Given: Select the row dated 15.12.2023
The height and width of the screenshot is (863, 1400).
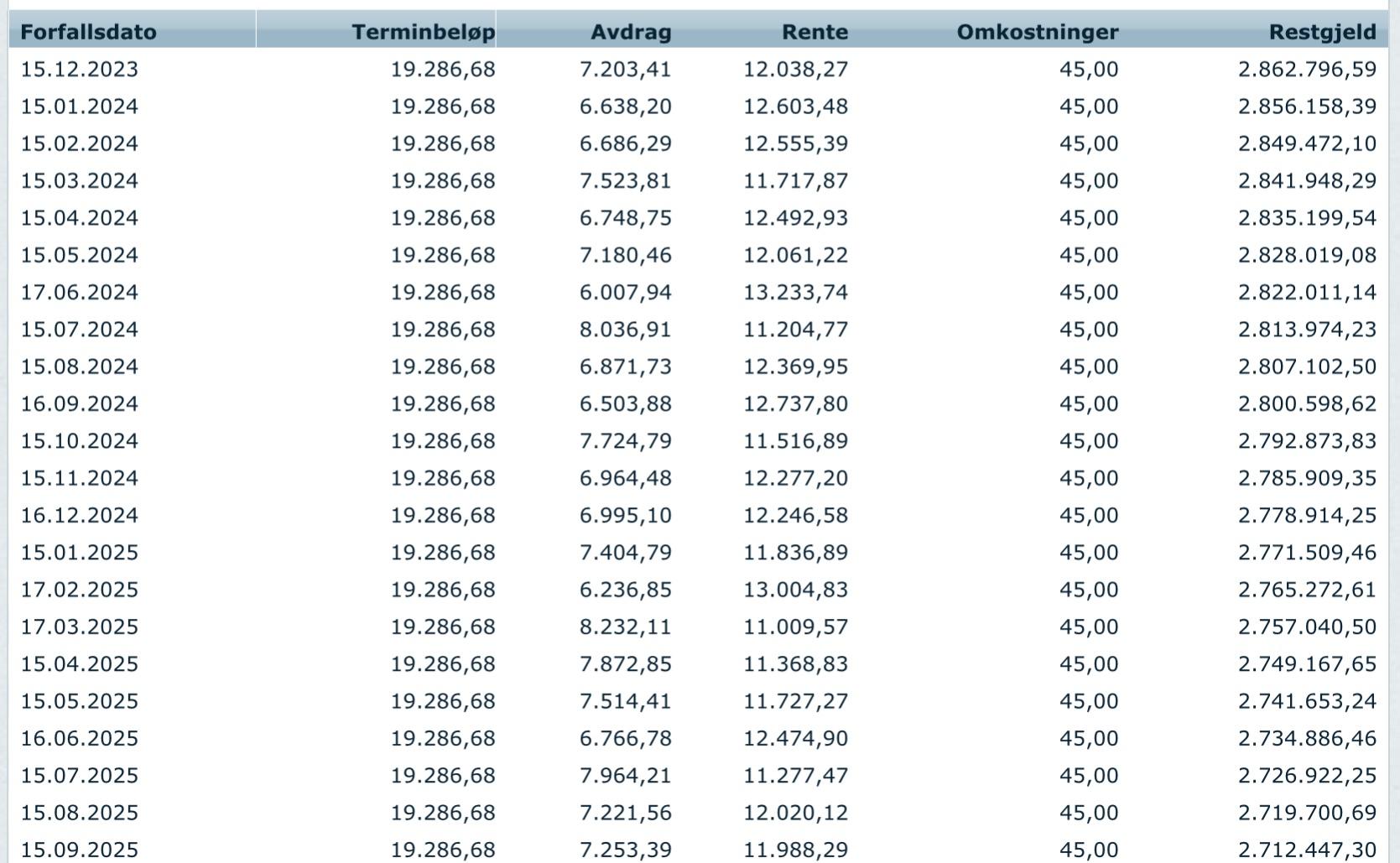Looking at the screenshot, I should coord(80,69).
